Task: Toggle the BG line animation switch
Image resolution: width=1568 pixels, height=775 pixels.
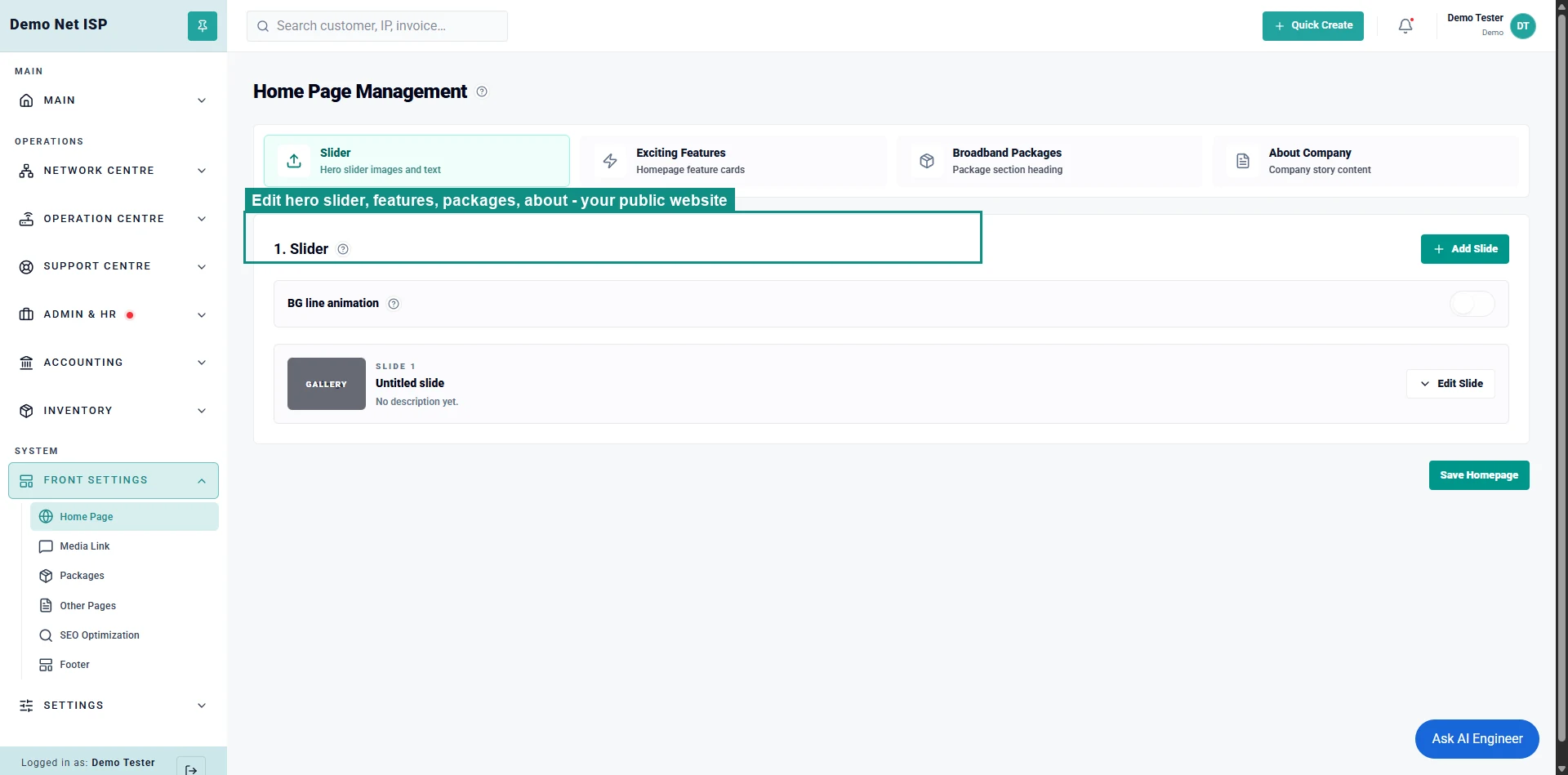Action: [1472, 304]
